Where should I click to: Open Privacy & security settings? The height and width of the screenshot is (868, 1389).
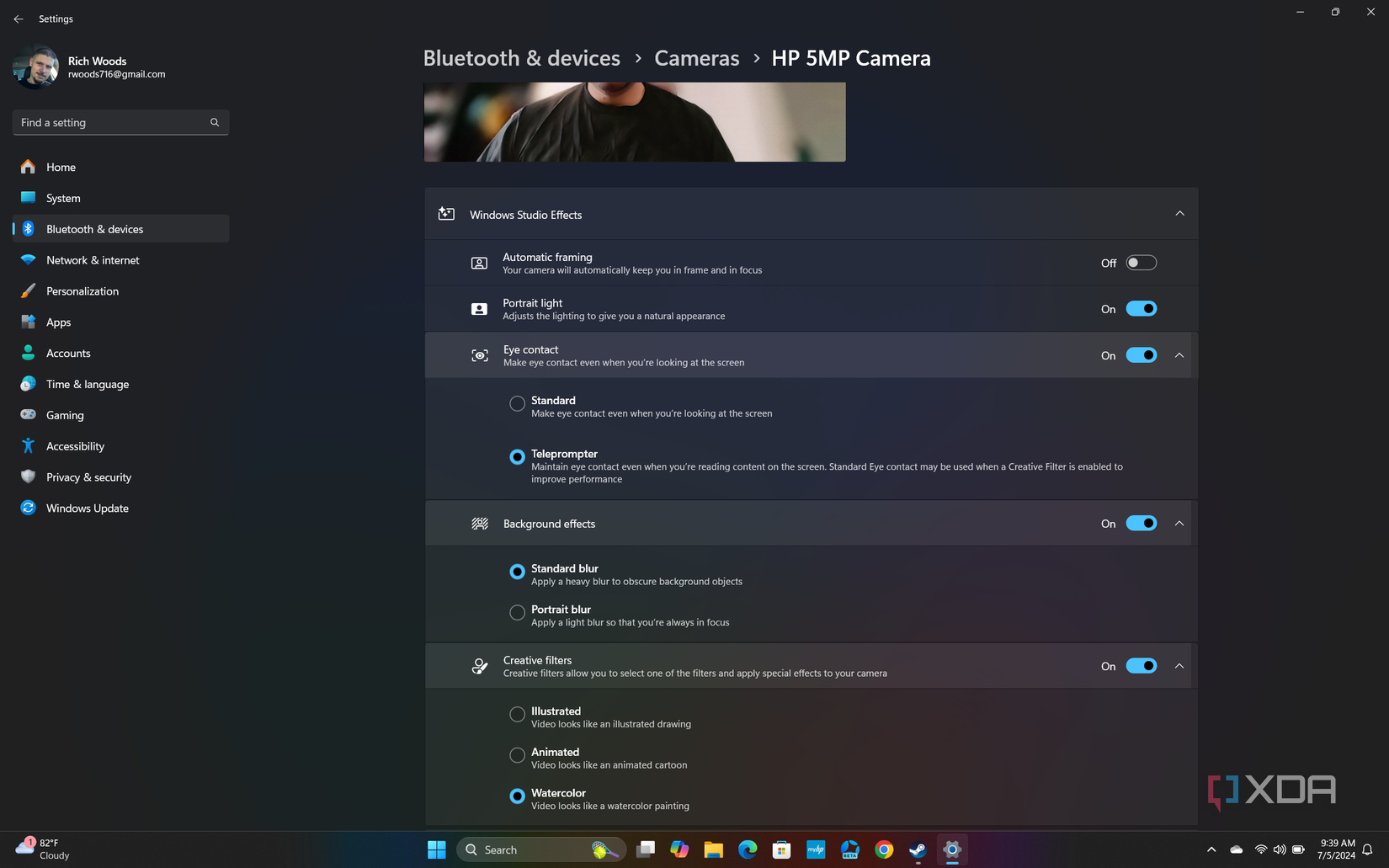pos(88,477)
